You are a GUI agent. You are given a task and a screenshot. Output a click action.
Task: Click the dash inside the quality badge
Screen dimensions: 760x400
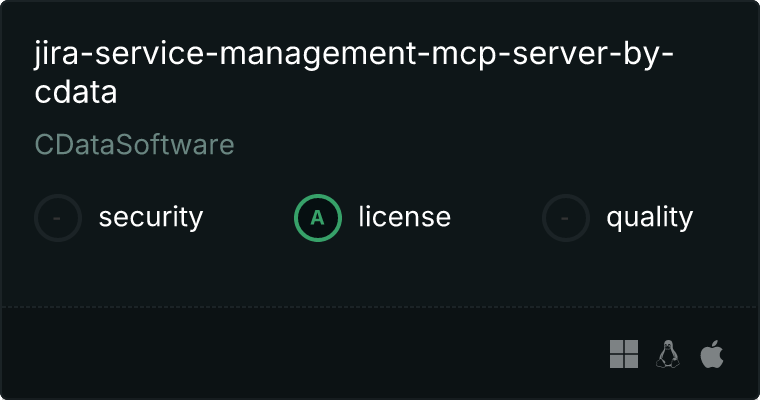tap(566, 217)
